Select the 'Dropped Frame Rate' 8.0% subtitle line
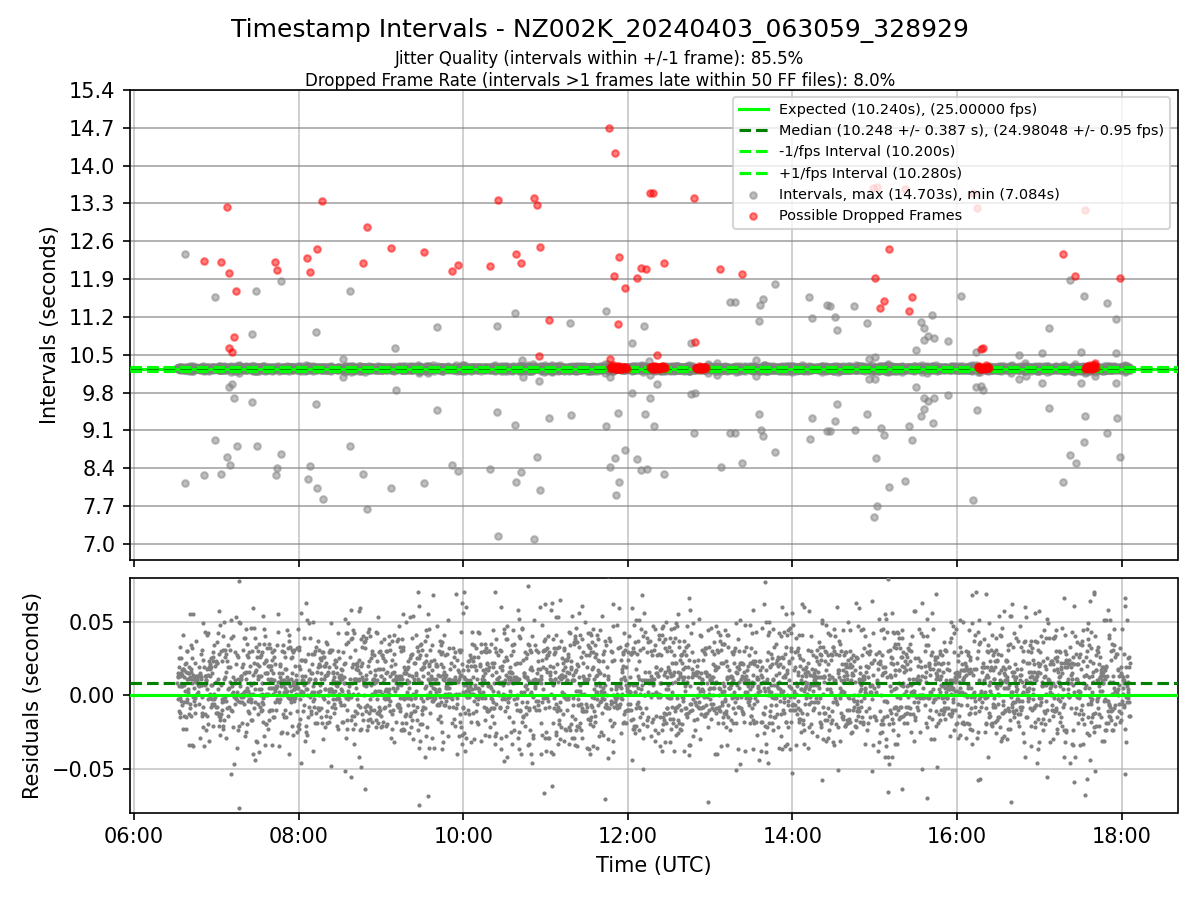This screenshot has height=900, width=1200. tap(599, 79)
